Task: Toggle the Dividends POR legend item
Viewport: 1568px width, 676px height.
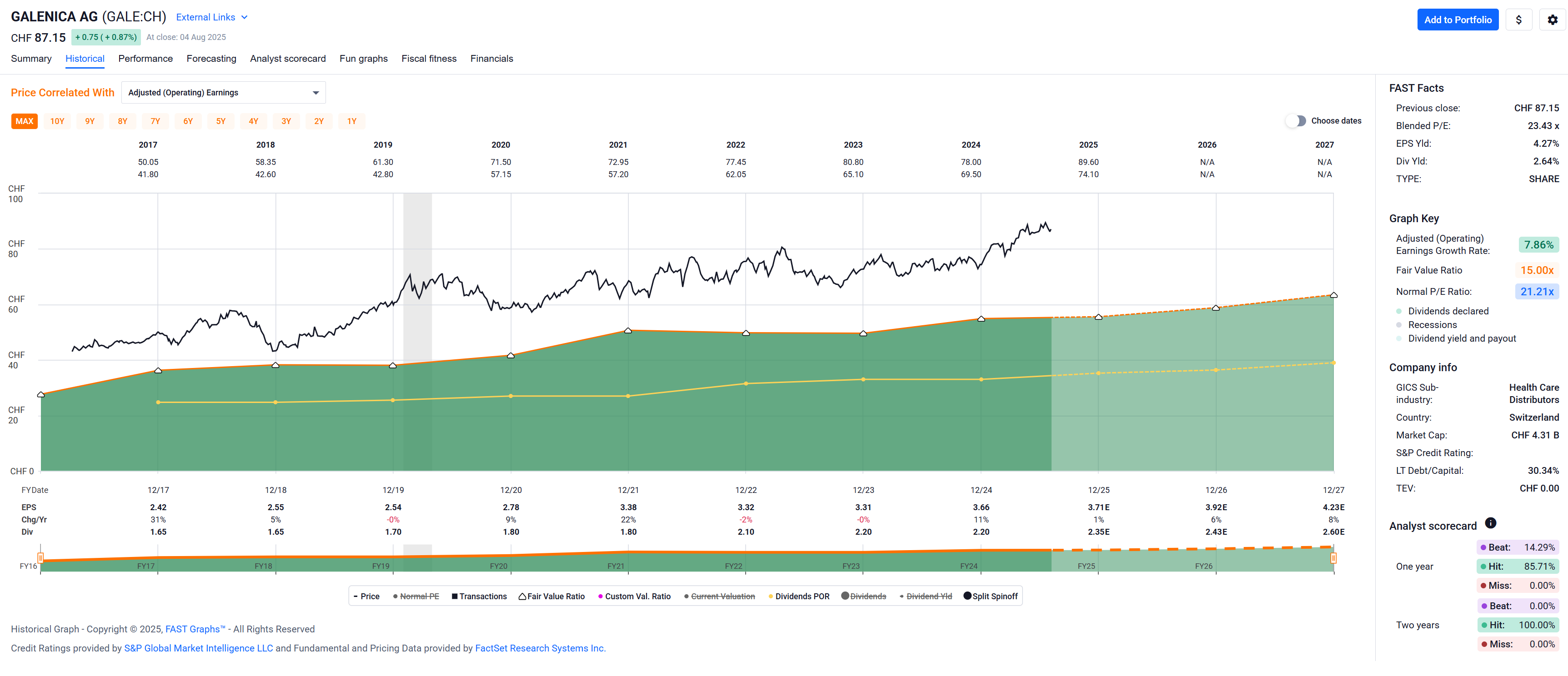Action: tap(799, 596)
